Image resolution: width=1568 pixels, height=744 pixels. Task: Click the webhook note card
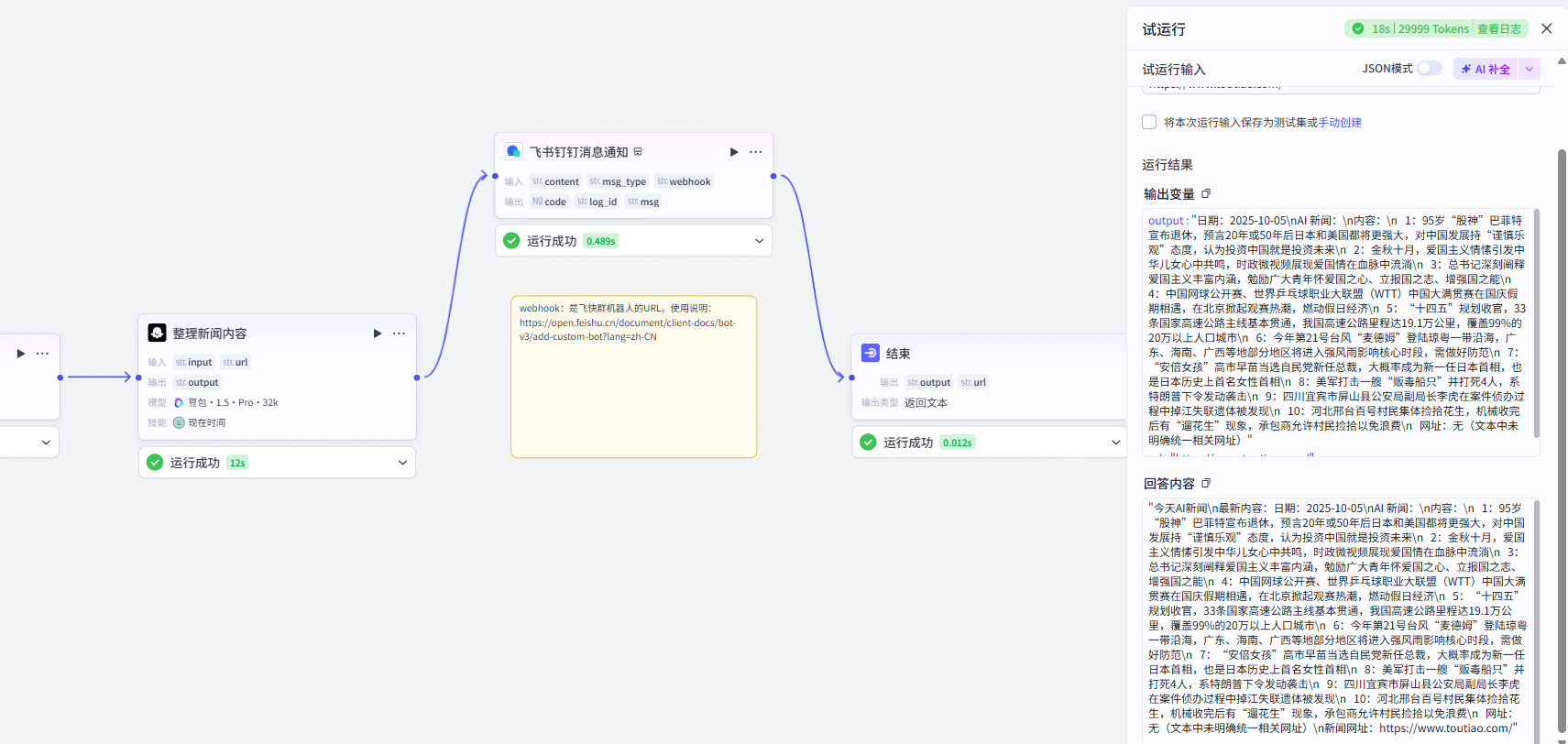633,377
